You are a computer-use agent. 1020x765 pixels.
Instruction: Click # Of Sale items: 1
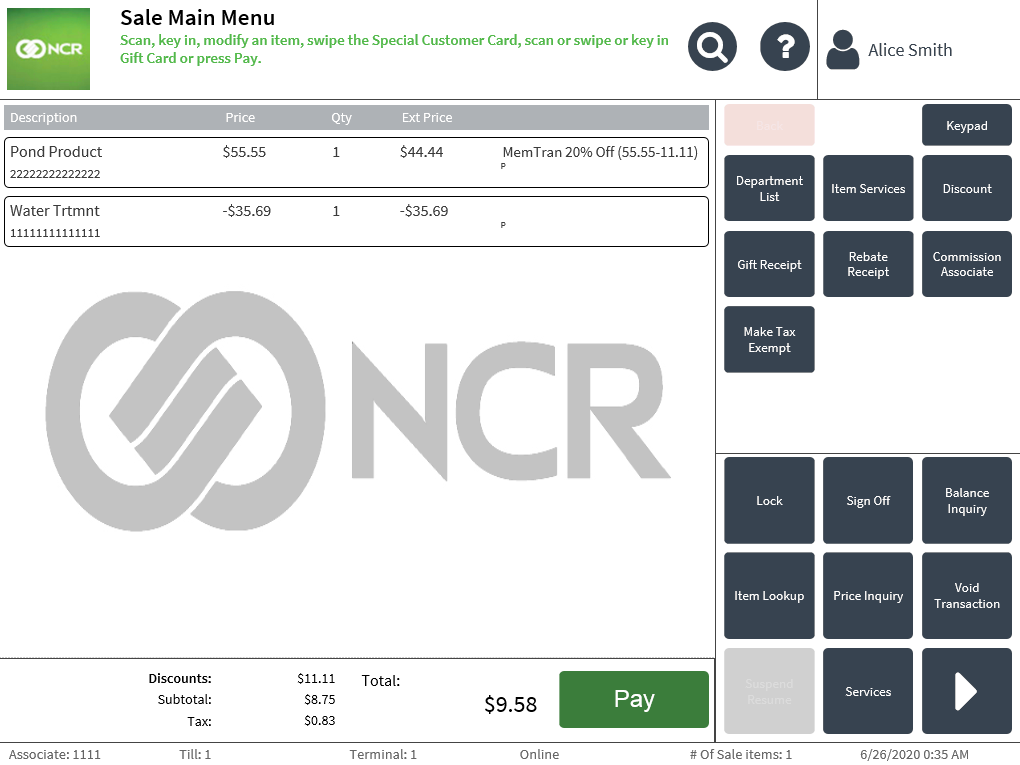click(741, 754)
